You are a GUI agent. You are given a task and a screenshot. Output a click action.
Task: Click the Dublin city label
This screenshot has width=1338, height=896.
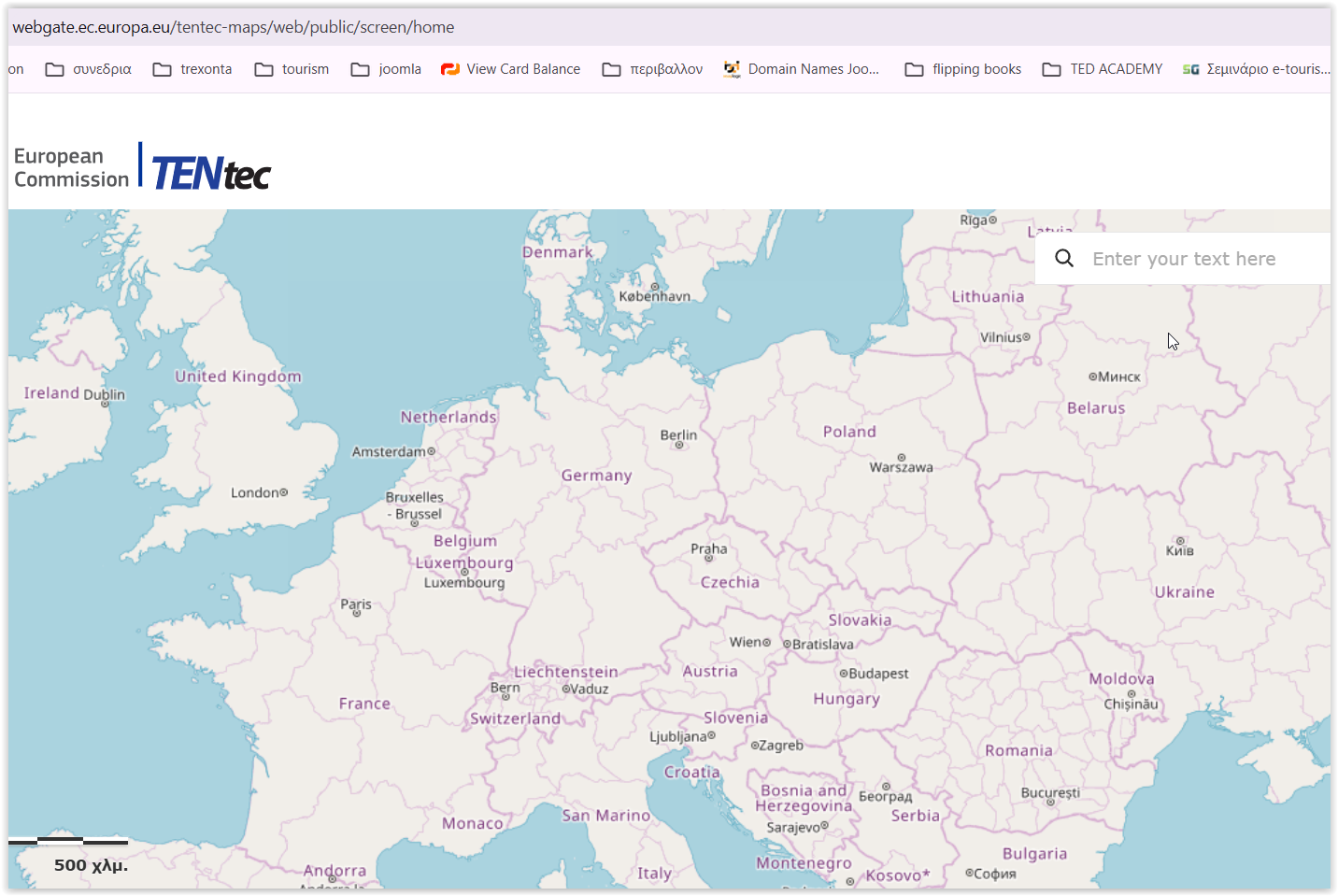(x=104, y=394)
